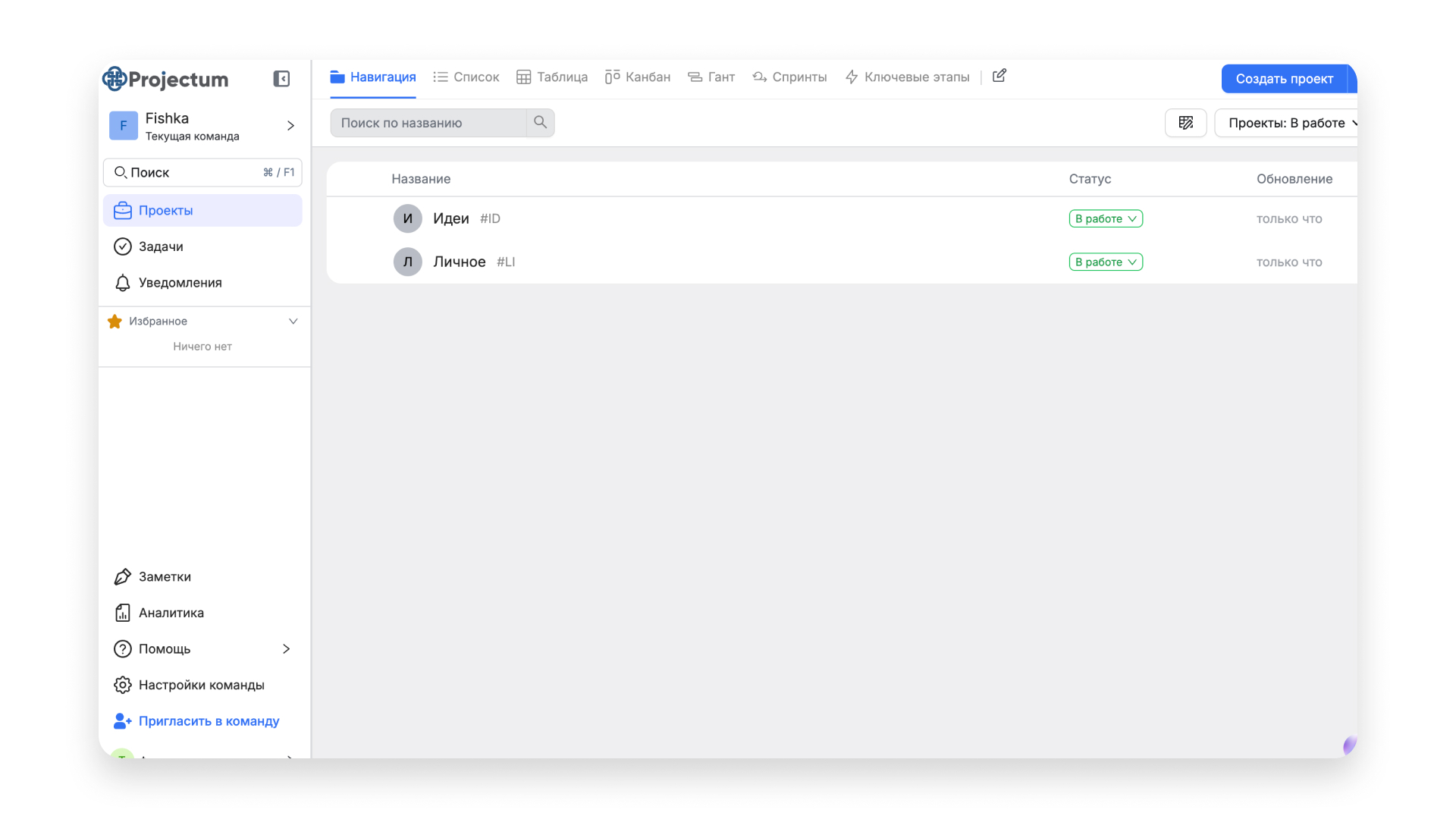Open status dropdown for Личное project

click(x=1105, y=262)
